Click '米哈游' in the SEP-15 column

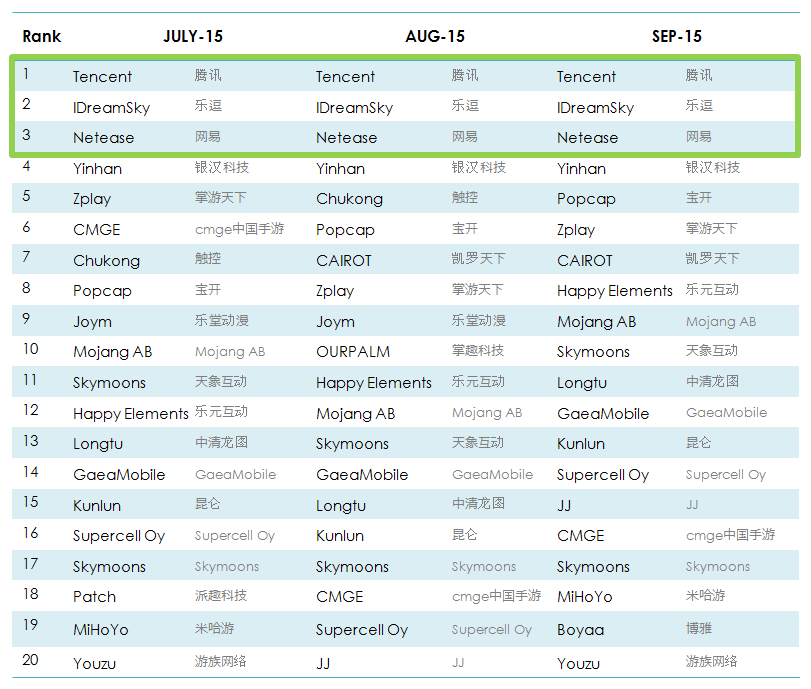pyautogui.click(x=705, y=595)
